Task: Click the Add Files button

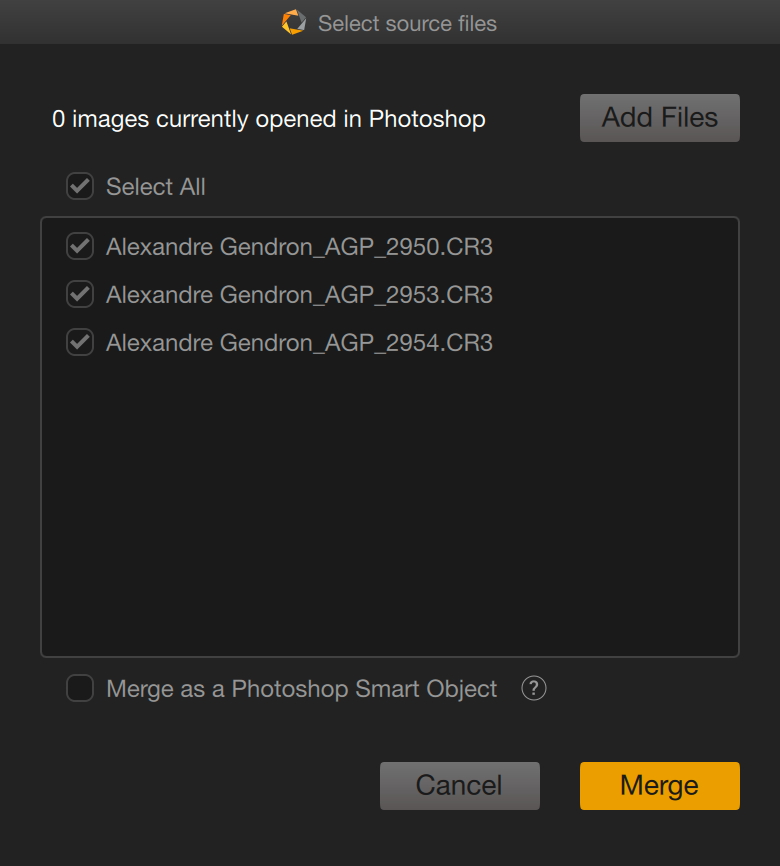Action: [660, 118]
